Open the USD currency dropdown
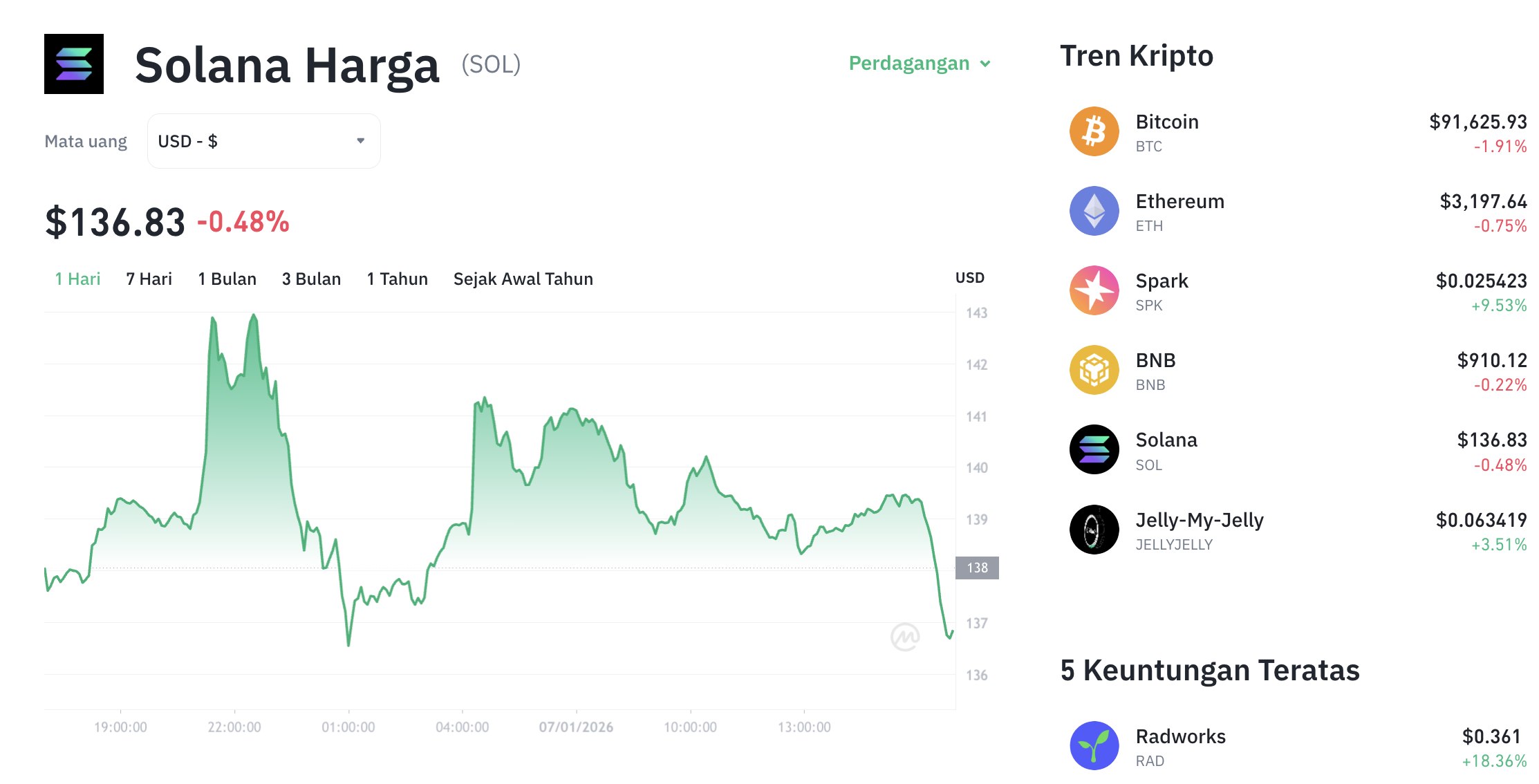1539x784 pixels. 263,140
